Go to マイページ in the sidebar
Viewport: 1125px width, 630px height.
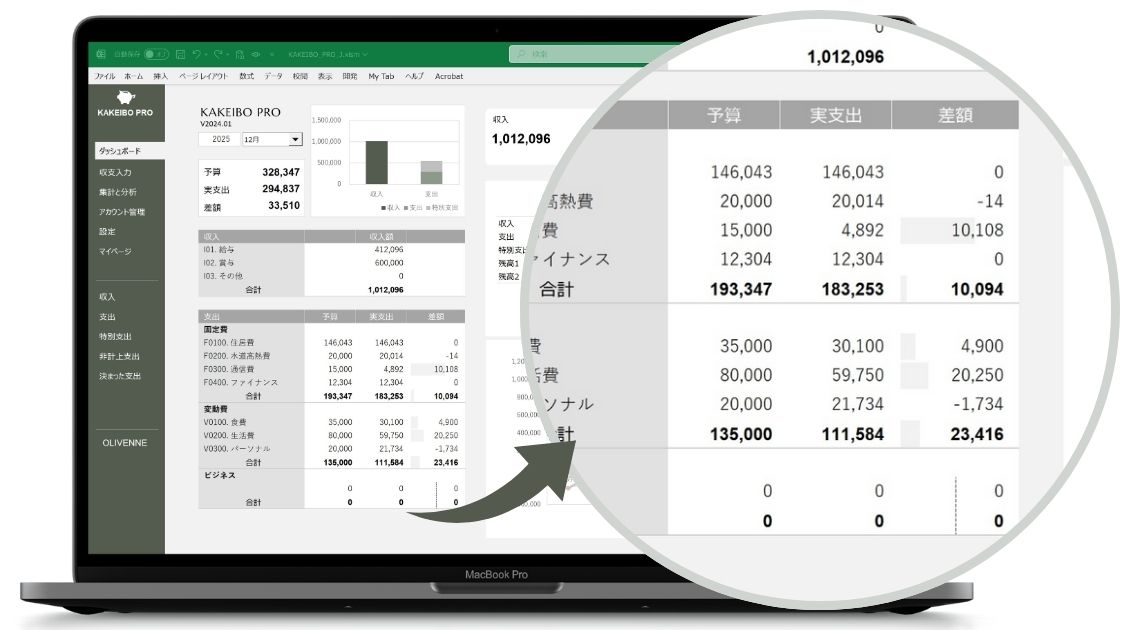(115, 251)
